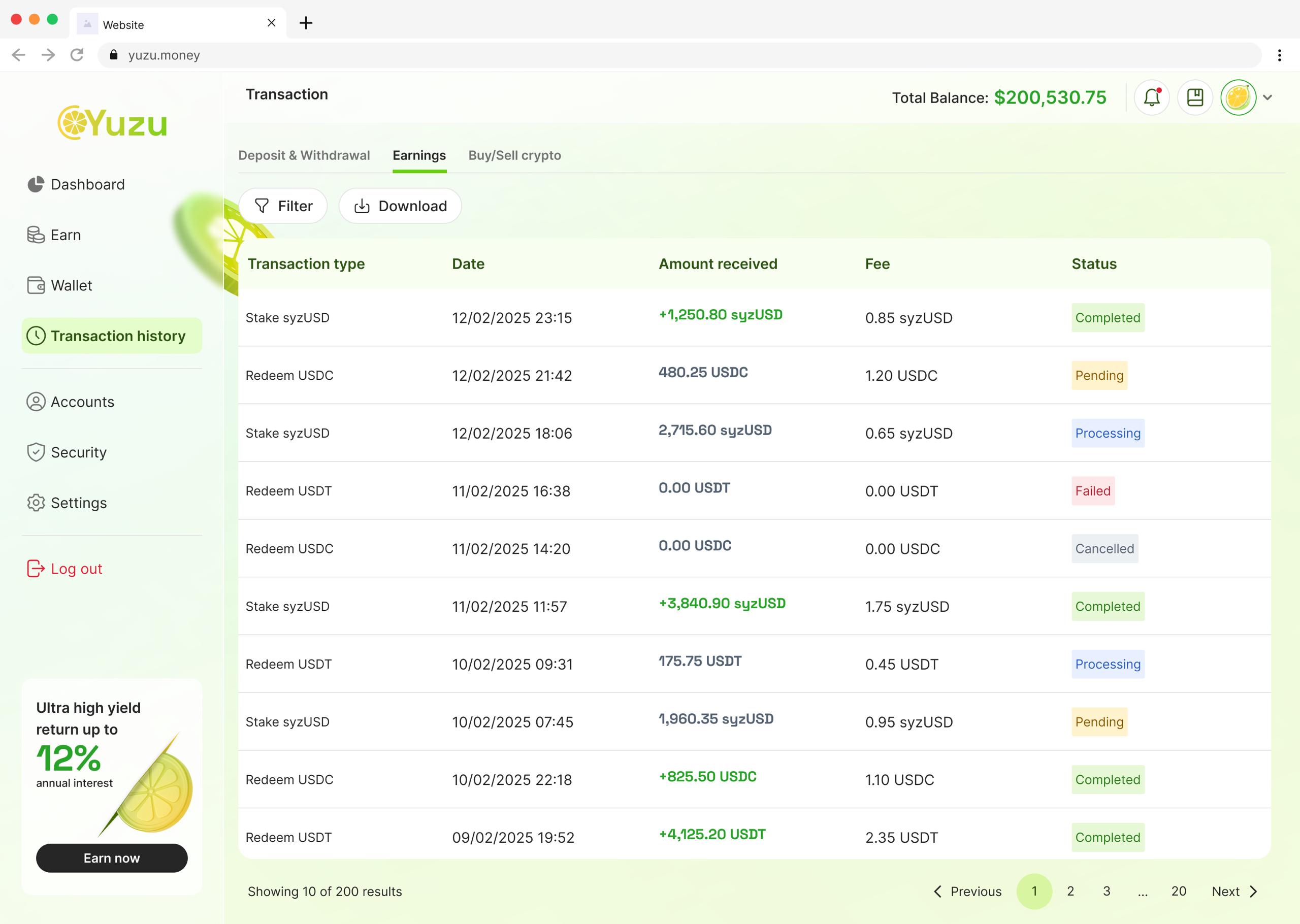Click the Amount received column header
This screenshot has width=1300, height=924.
point(718,264)
